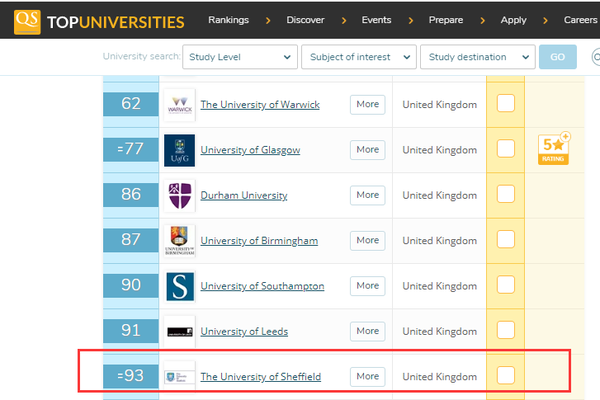The width and height of the screenshot is (600, 400).
Task: Click the Durham University shield logo
Action: click(179, 196)
